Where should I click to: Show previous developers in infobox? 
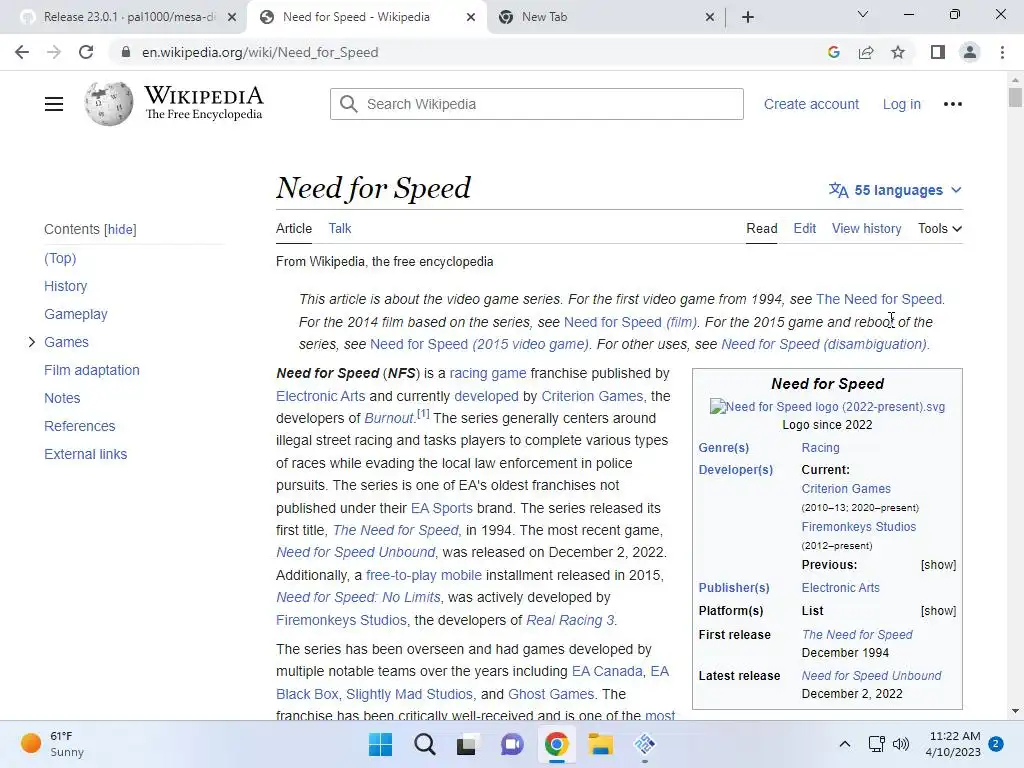[938, 565]
